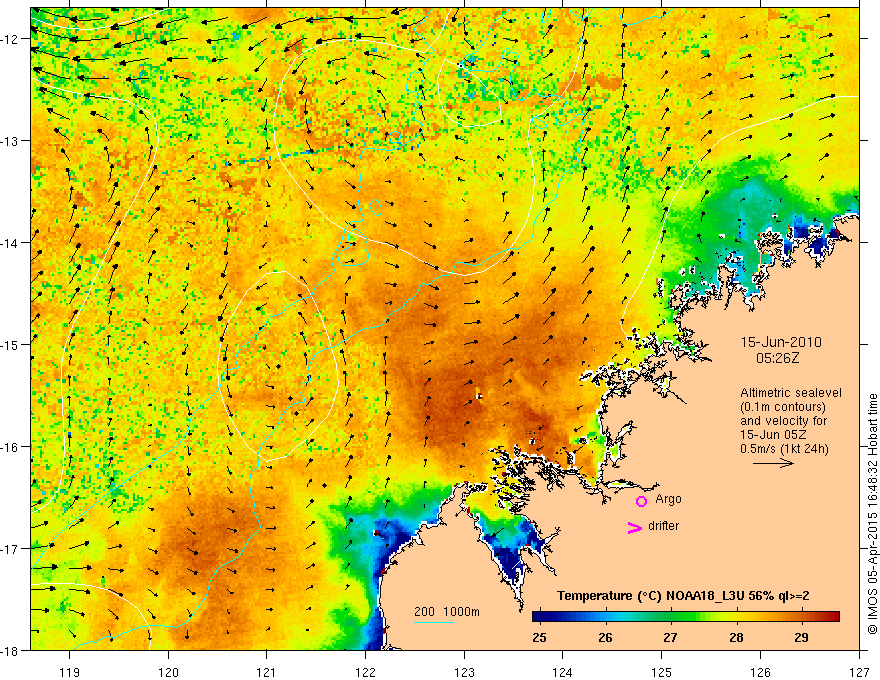Click the "(0.1m contours)" caption line
880x680 pixels.
pos(783,407)
